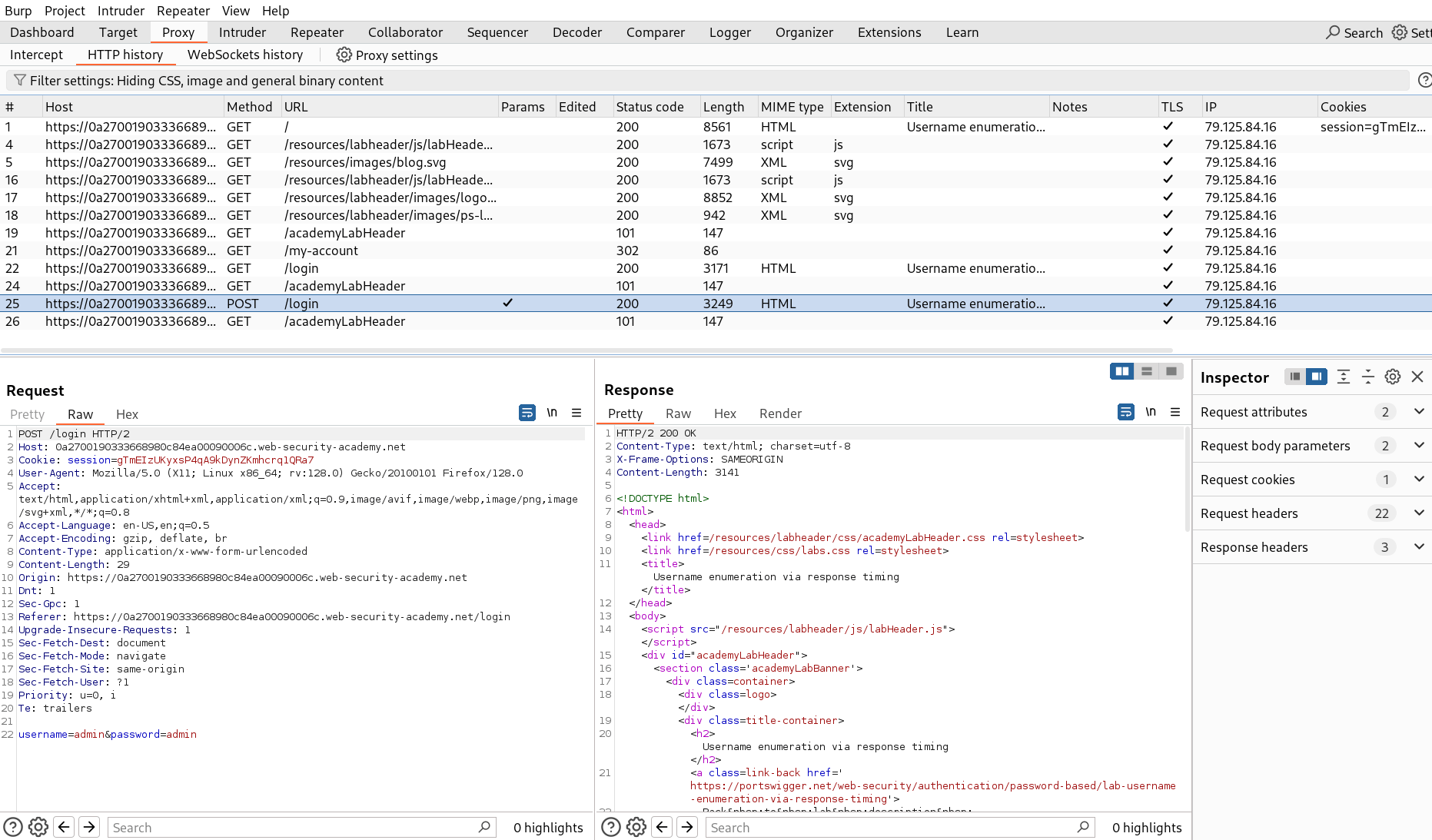This screenshot has height=840, width=1432.
Task: Select the side-by-side panel layout icon
Action: coord(1121,370)
